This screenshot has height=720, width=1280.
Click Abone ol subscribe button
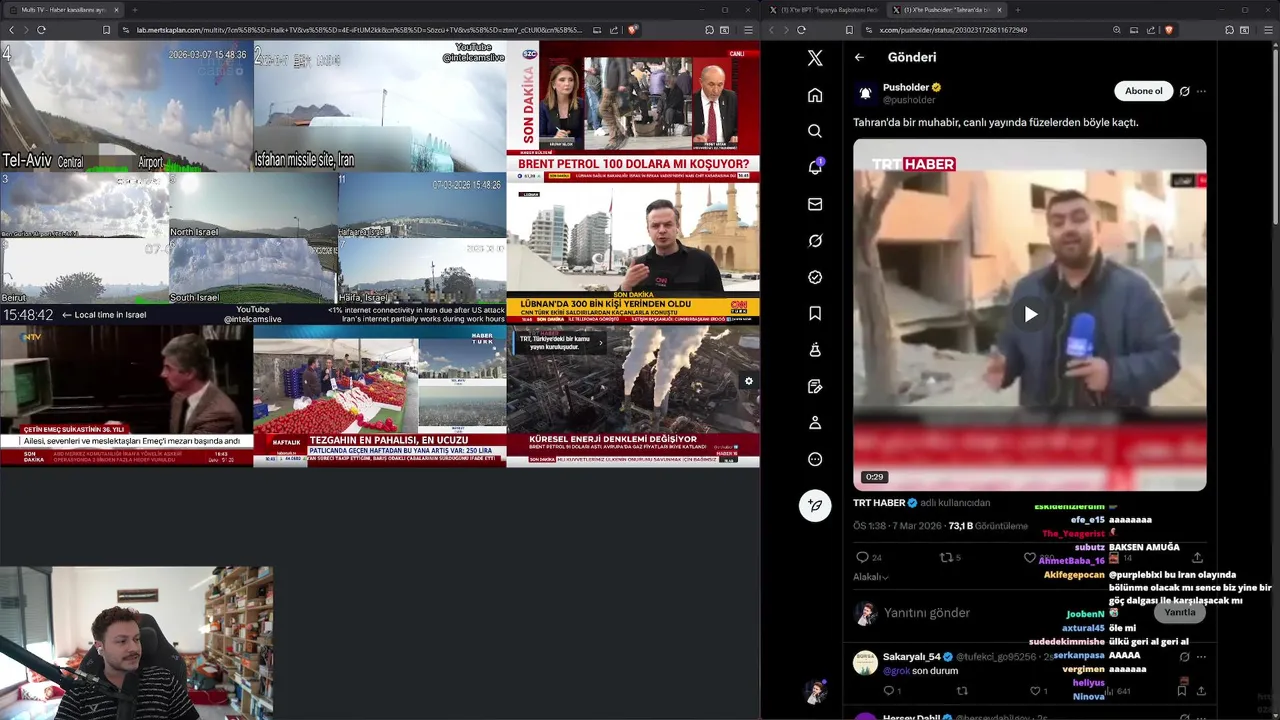point(1143,91)
